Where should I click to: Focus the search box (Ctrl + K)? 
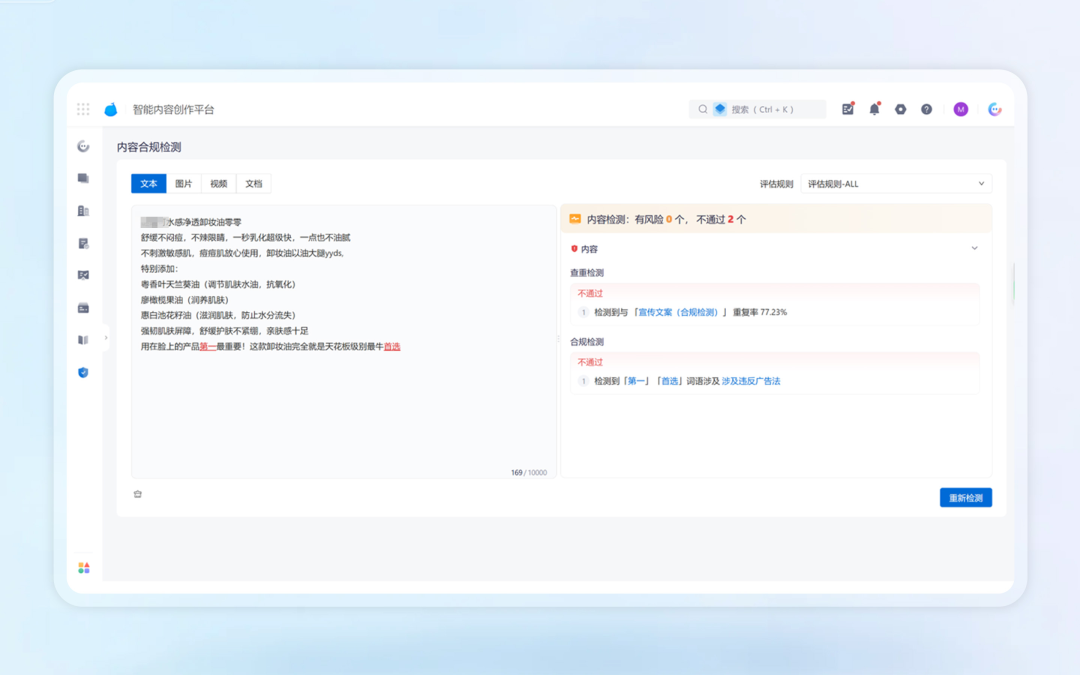coord(758,109)
